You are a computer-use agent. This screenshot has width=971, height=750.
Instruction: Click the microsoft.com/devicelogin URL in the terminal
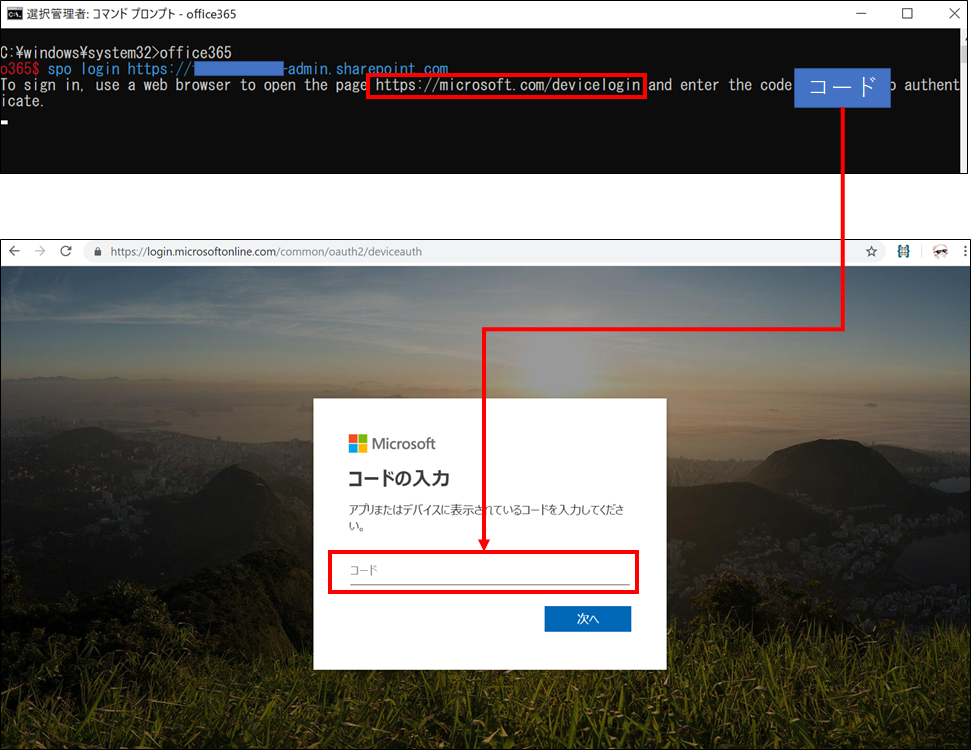tap(507, 85)
